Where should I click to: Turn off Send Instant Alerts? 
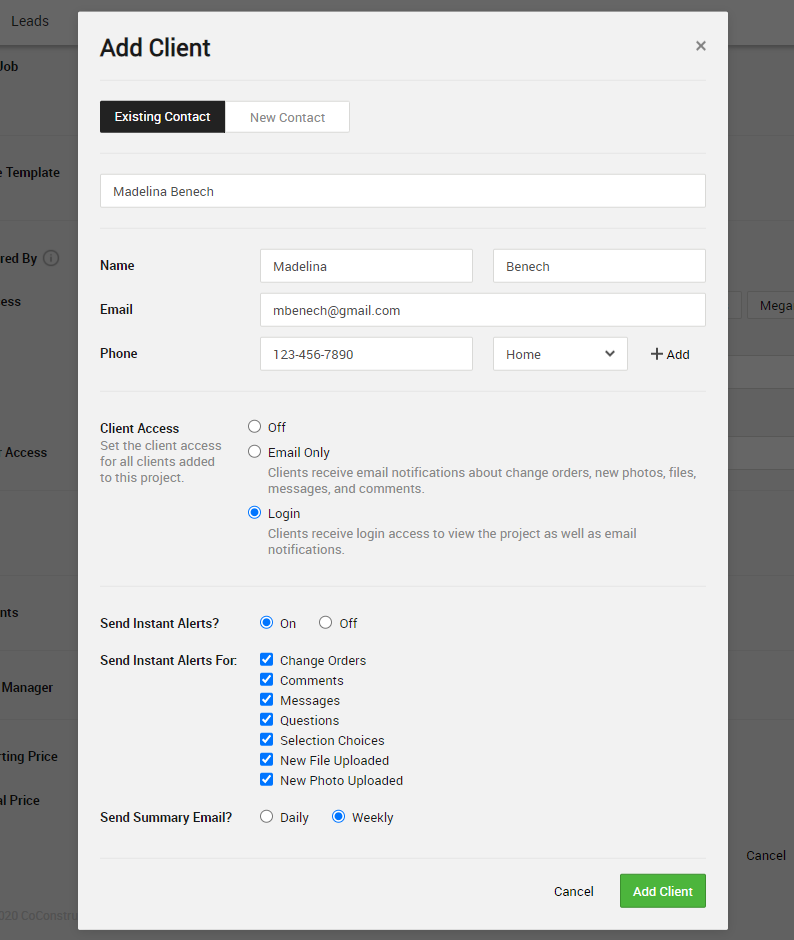click(326, 623)
